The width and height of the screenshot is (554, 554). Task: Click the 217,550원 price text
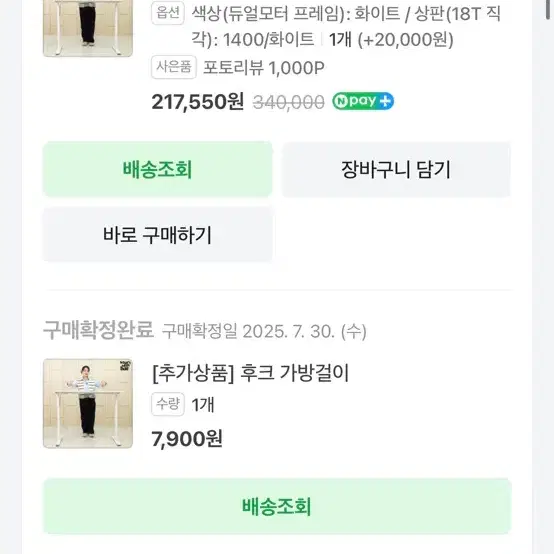(198, 102)
